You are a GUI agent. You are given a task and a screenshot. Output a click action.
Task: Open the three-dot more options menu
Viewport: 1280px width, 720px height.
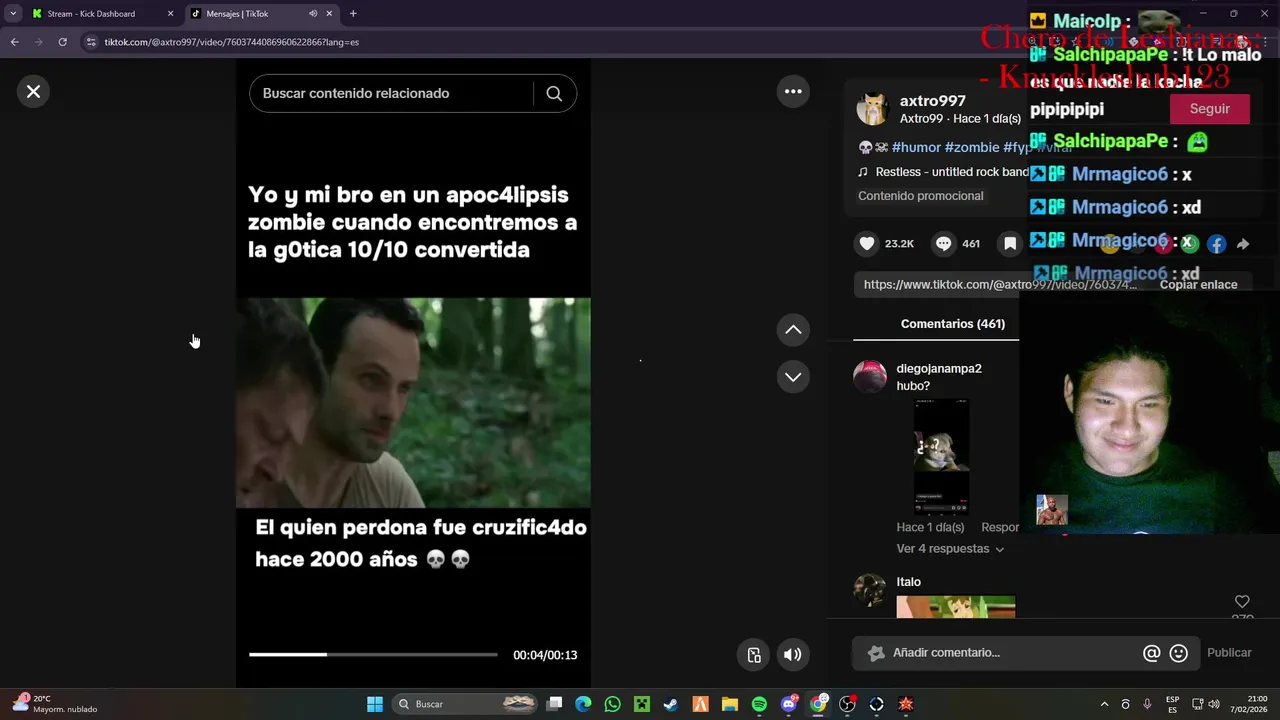(x=793, y=91)
